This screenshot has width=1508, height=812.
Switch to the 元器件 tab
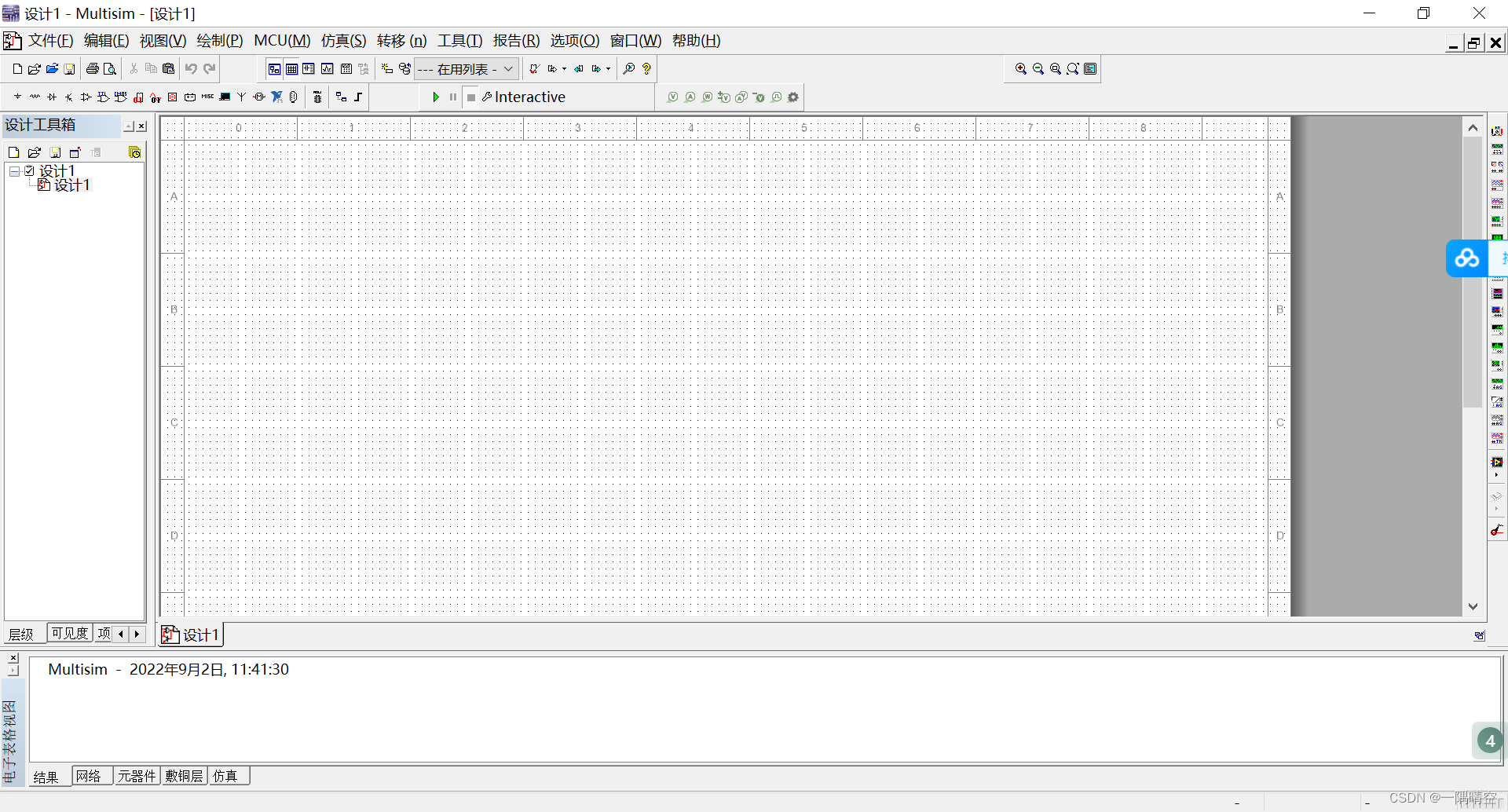(137, 776)
